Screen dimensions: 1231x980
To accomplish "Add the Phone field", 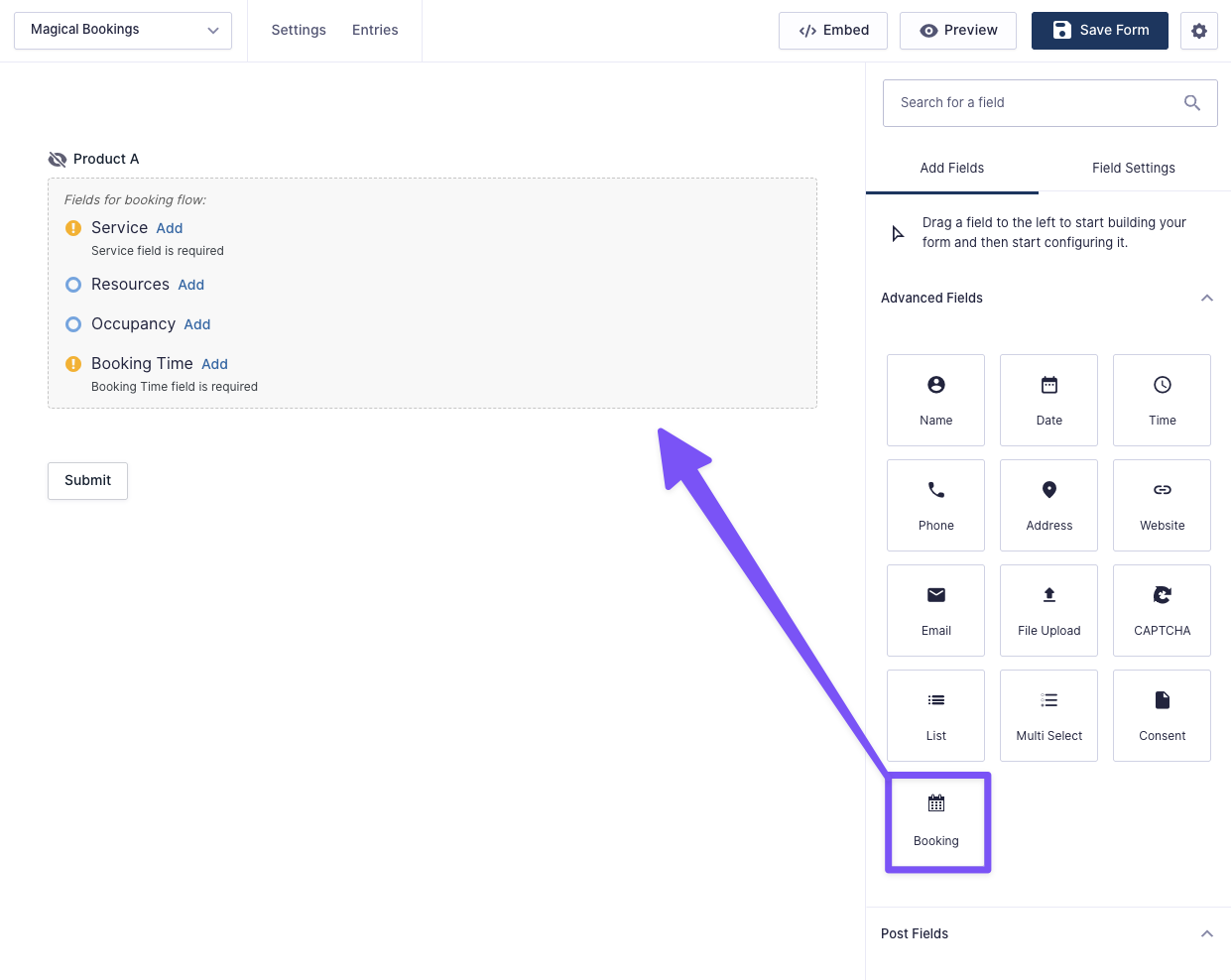I will click(x=935, y=505).
